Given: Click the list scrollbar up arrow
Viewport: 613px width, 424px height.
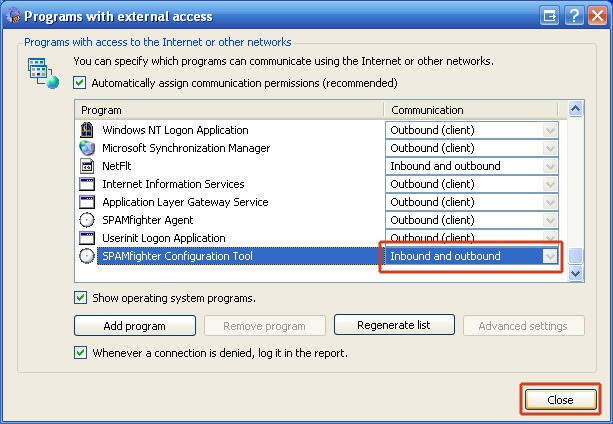Looking at the screenshot, I should coord(575,109).
